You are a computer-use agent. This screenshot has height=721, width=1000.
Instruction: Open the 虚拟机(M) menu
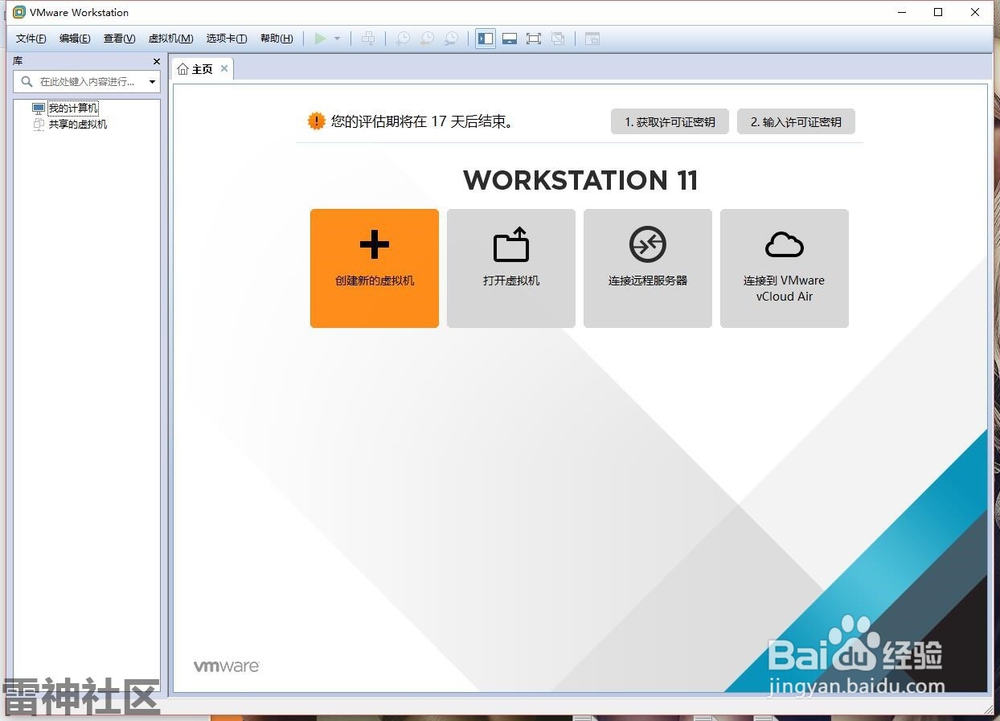coord(170,39)
